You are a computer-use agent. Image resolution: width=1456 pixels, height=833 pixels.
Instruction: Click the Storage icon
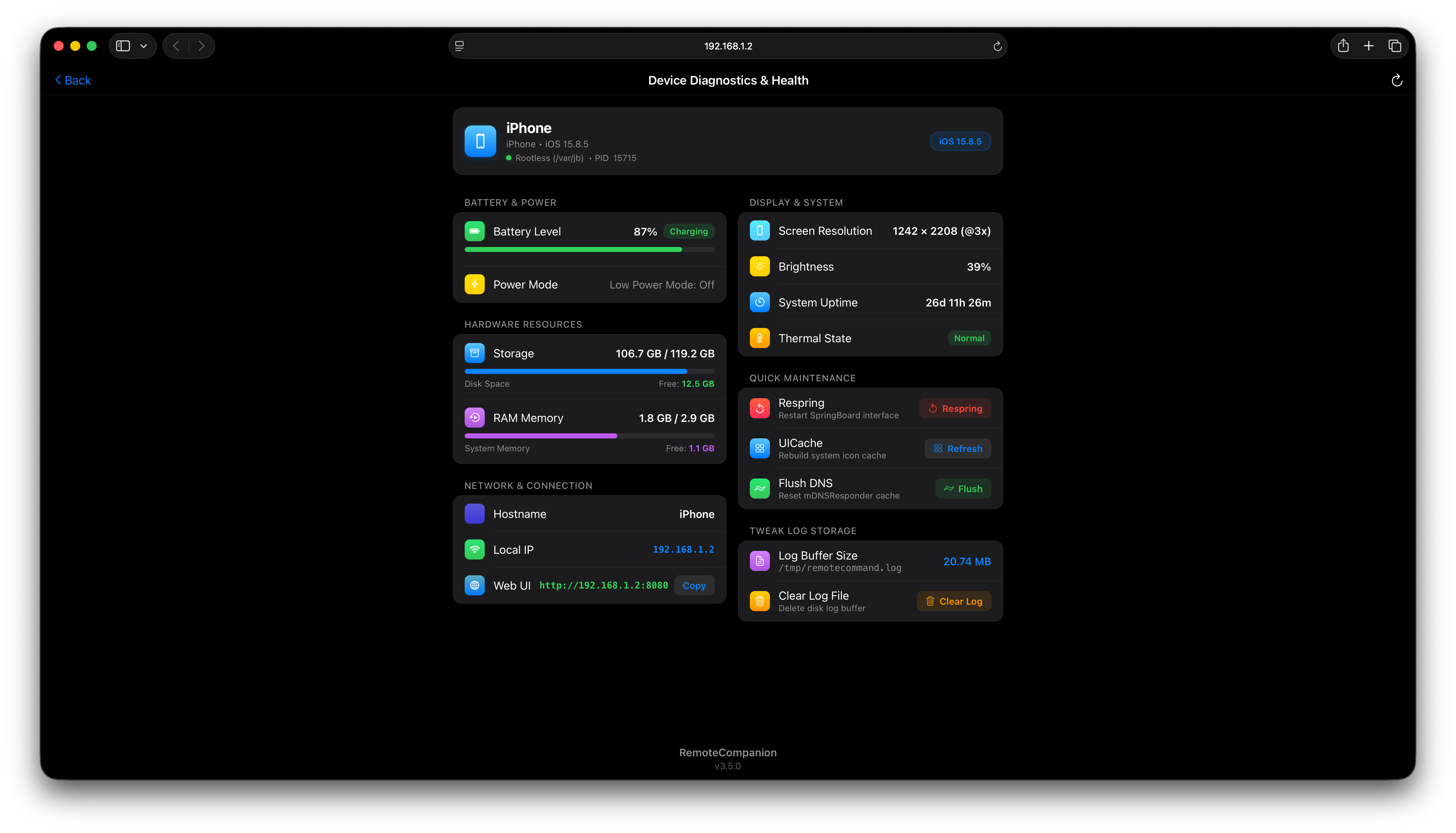click(x=474, y=353)
